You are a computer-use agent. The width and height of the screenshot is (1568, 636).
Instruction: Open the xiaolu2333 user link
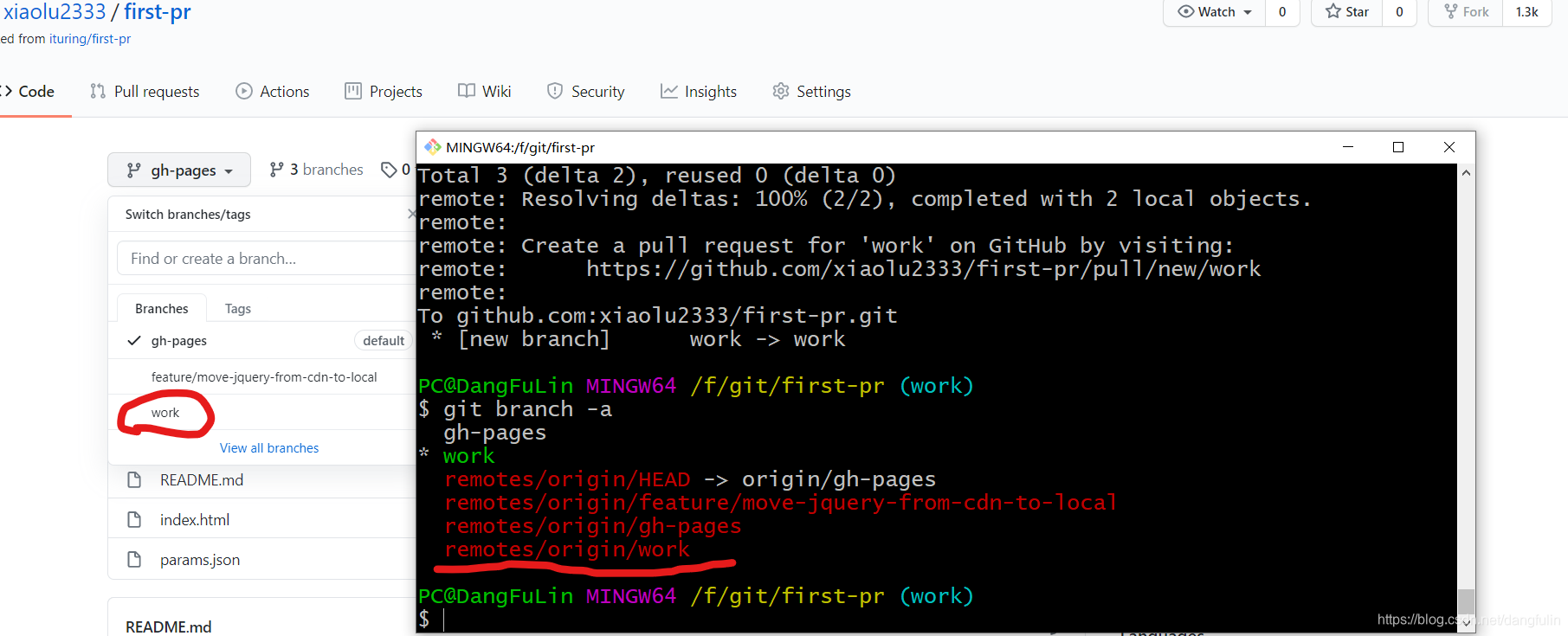coord(55,12)
